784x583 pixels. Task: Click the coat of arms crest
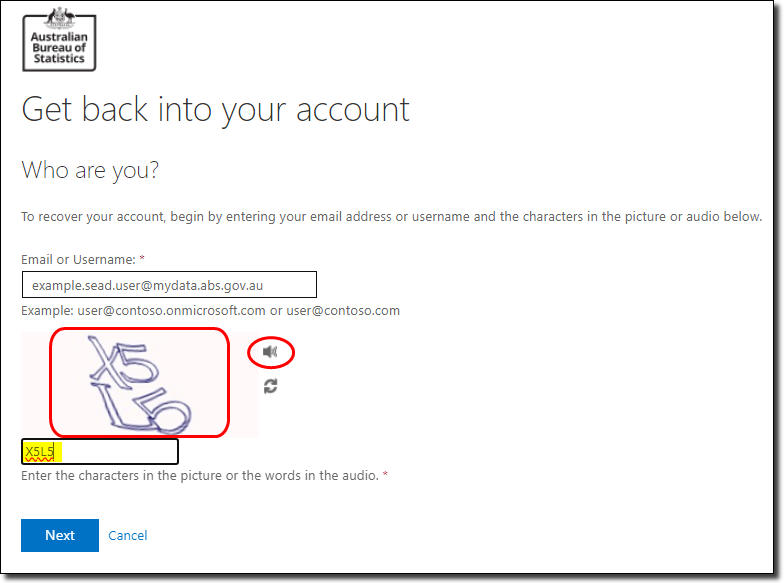point(59,17)
